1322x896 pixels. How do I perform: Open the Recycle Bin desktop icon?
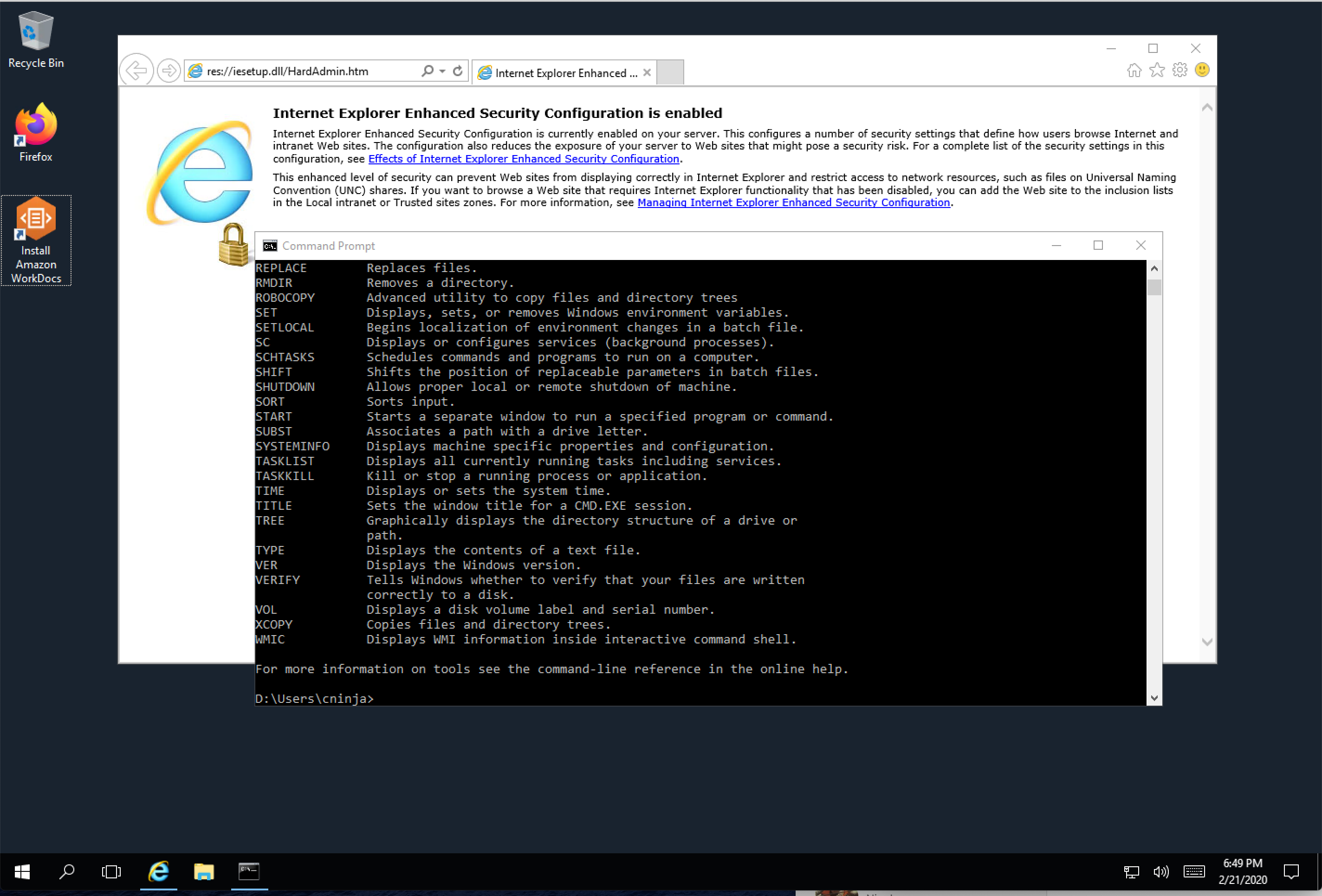tap(36, 40)
